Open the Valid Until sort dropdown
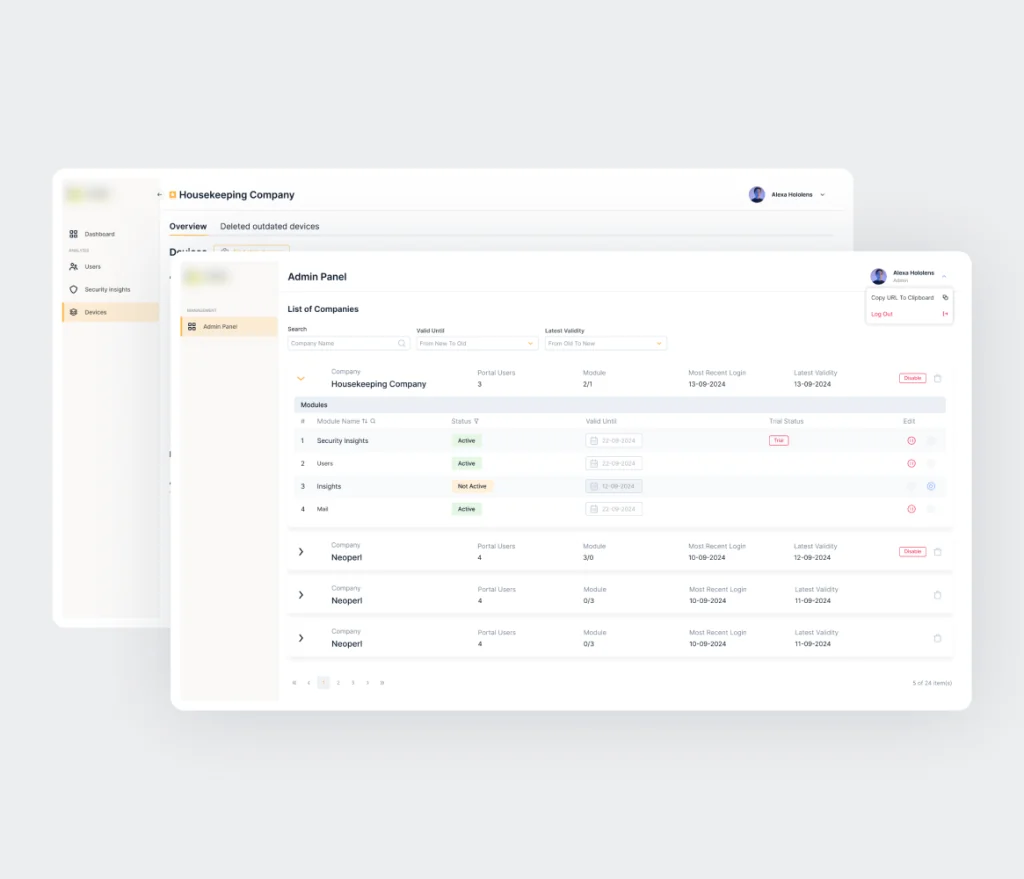The height and width of the screenshot is (879, 1024). (x=477, y=343)
